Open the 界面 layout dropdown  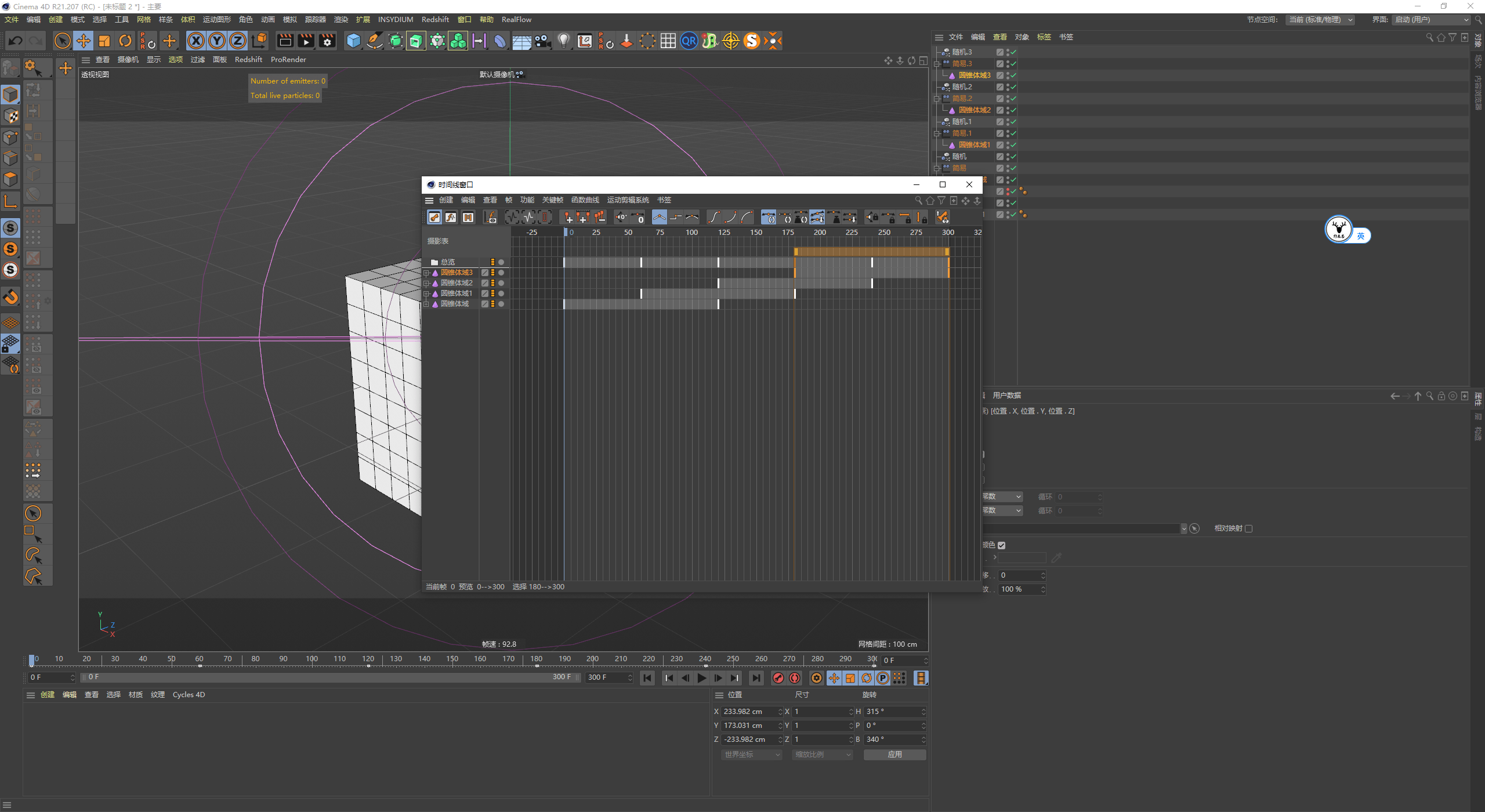1431,20
